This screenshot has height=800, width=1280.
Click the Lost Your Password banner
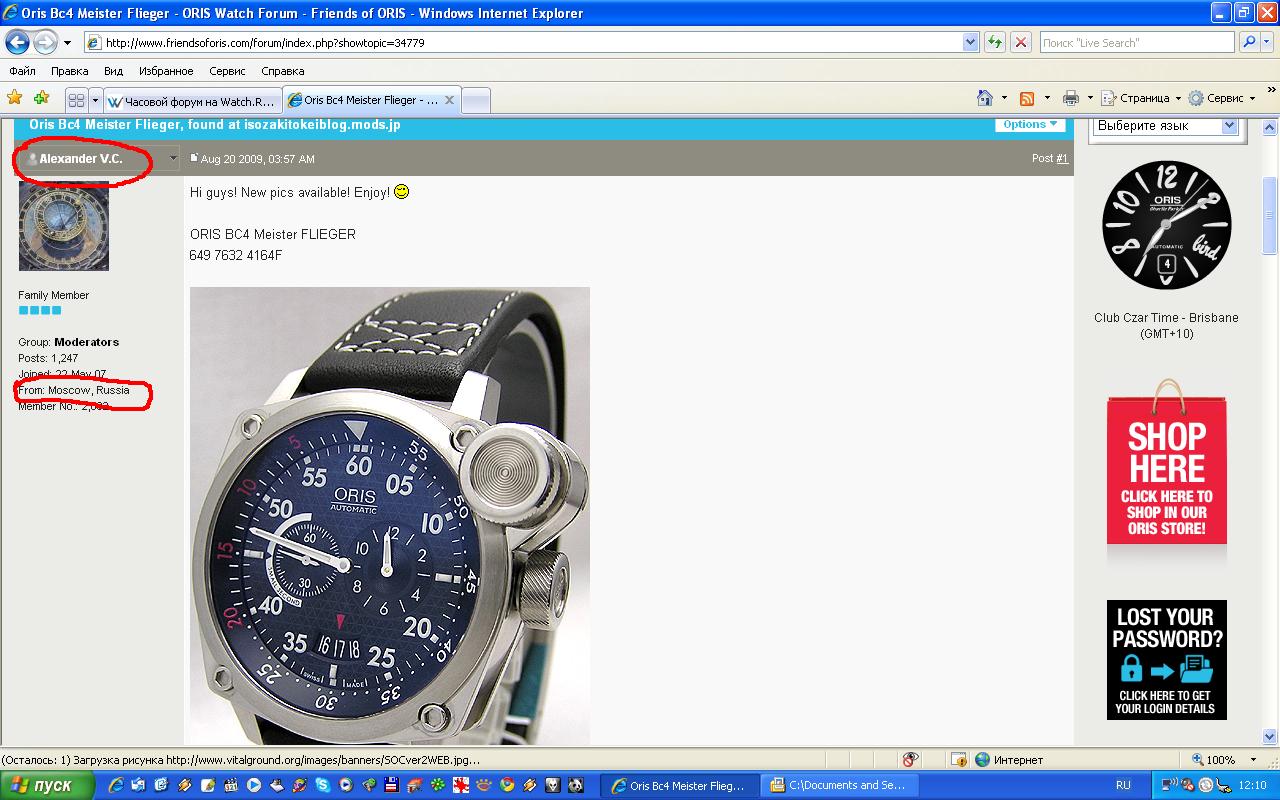pos(1166,659)
